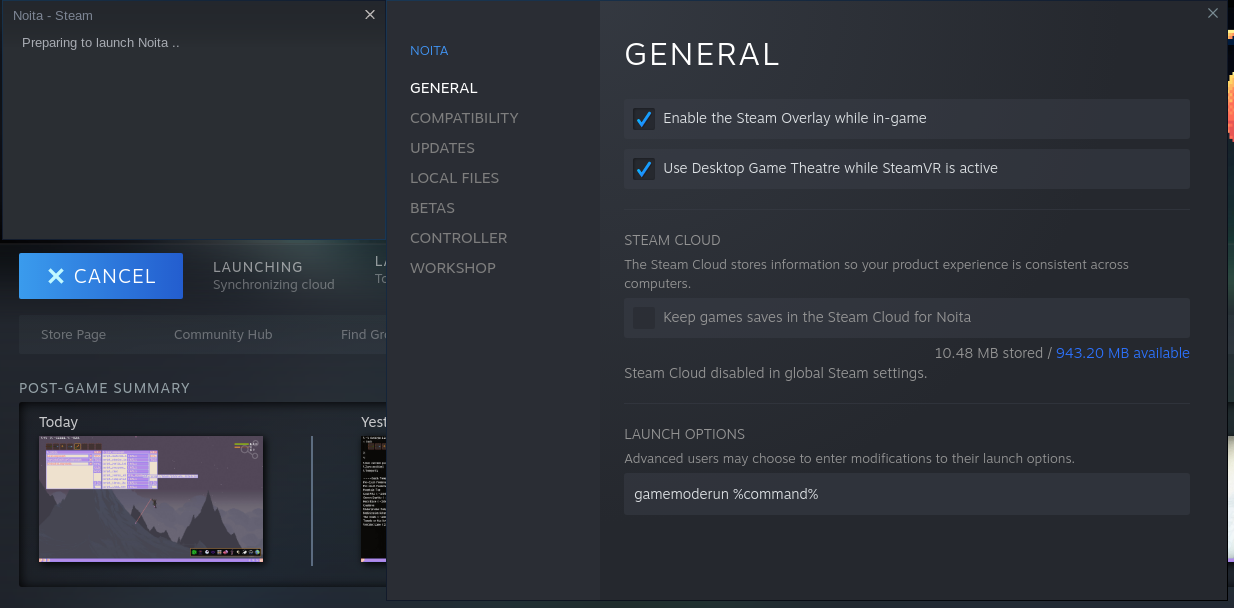This screenshot has width=1234, height=608.
Task: Click the LAUNCH OPTIONS section heading
Action: tap(684, 435)
